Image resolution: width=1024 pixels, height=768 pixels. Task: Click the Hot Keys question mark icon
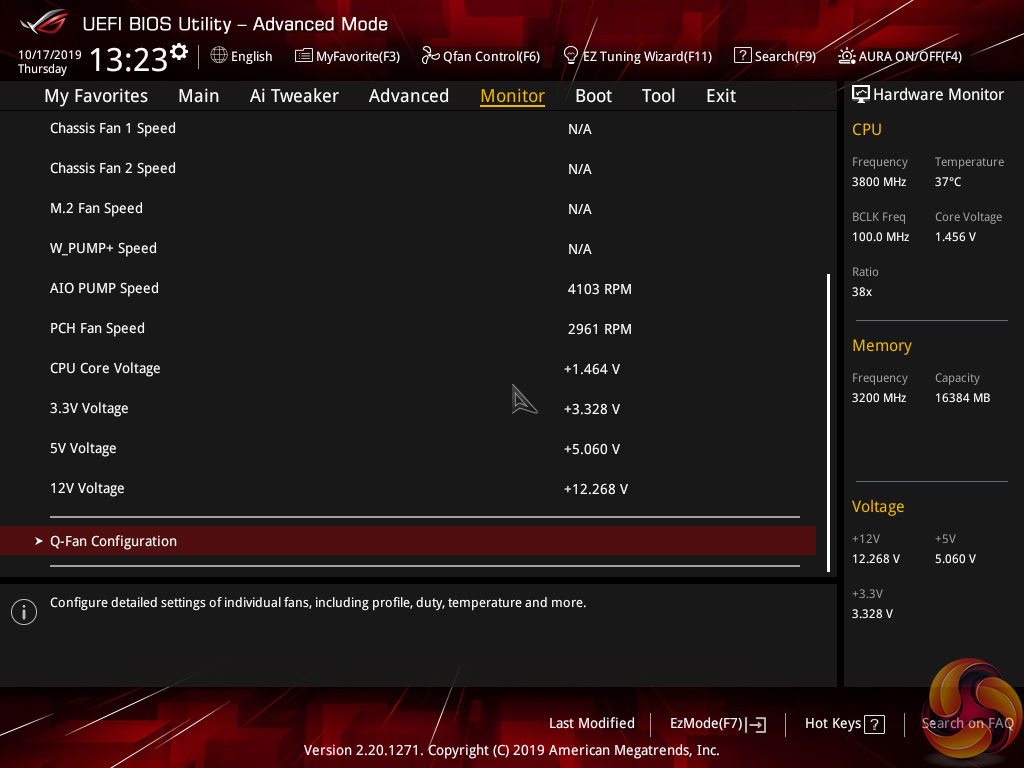[874, 724]
